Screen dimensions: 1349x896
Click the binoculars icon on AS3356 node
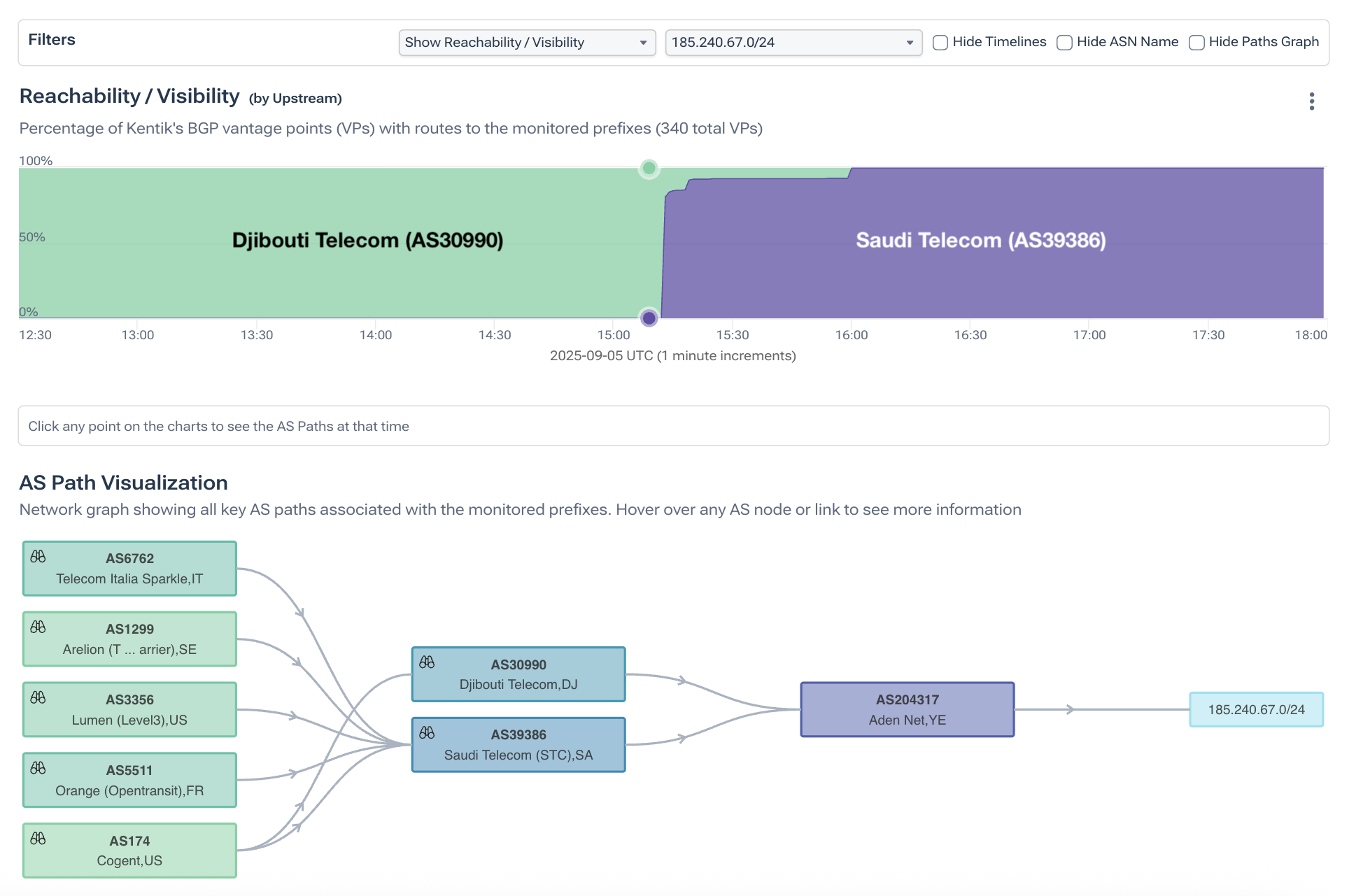pyautogui.click(x=38, y=698)
